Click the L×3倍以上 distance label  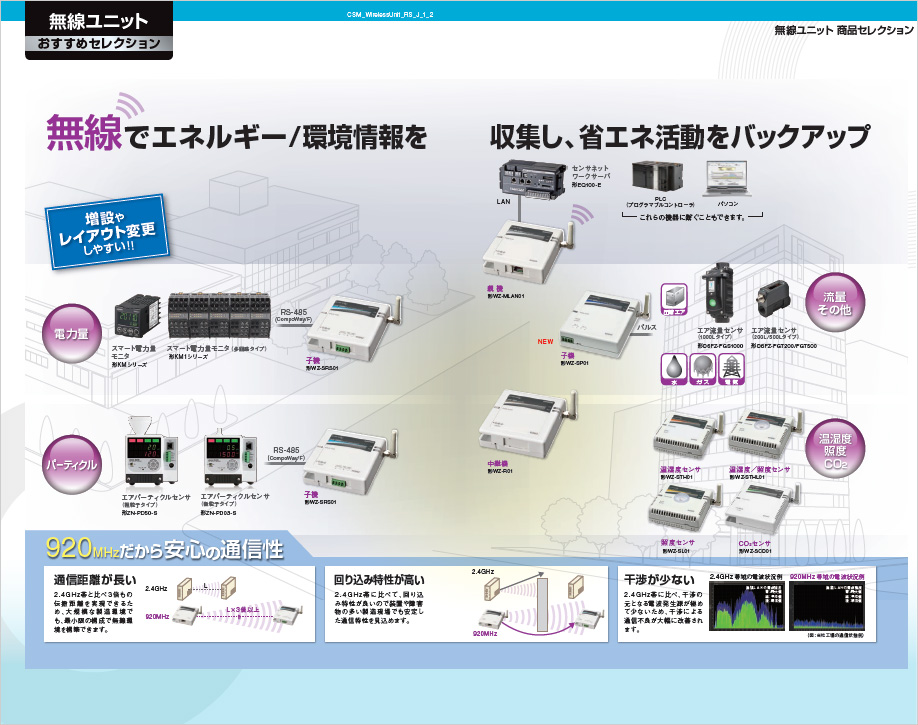tap(242, 610)
